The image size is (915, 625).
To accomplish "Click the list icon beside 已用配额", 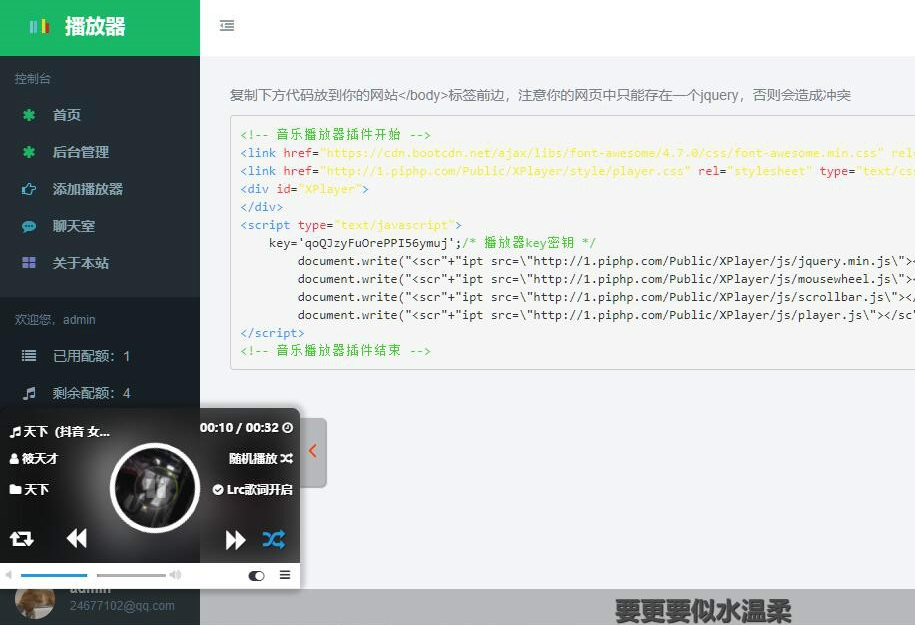I will [29, 356].
